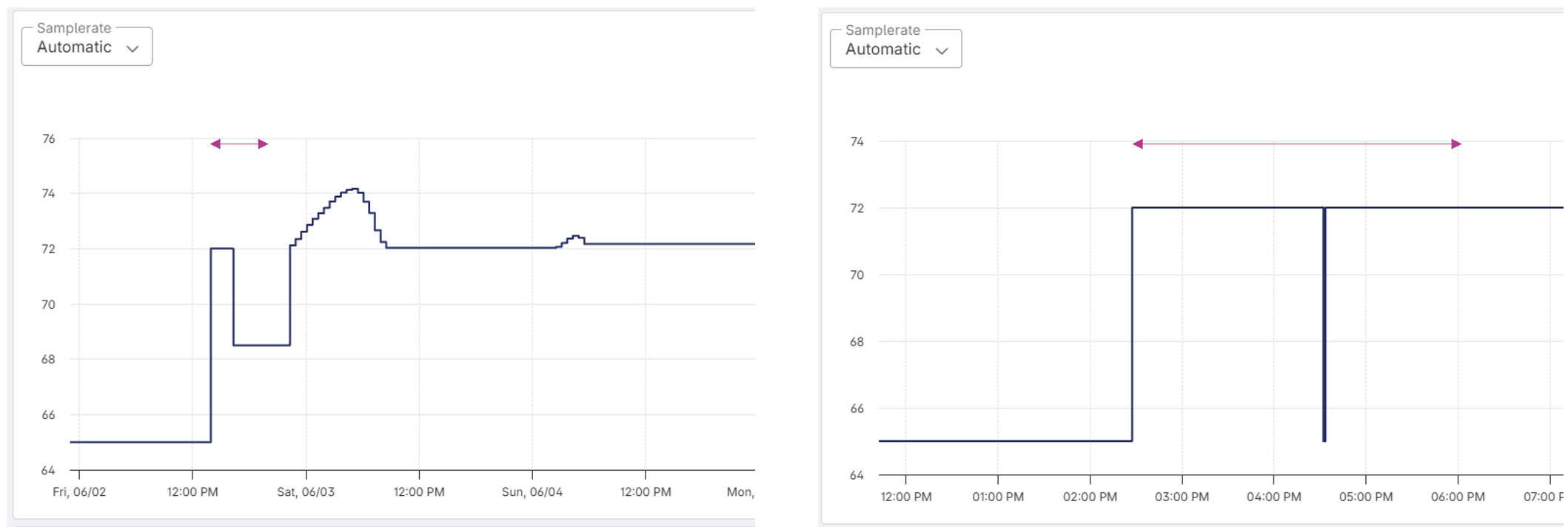Click the Sat, 06/03 x-axis label
The width and height of the screenshot is (1568, 527).
[x=306, y=492]
